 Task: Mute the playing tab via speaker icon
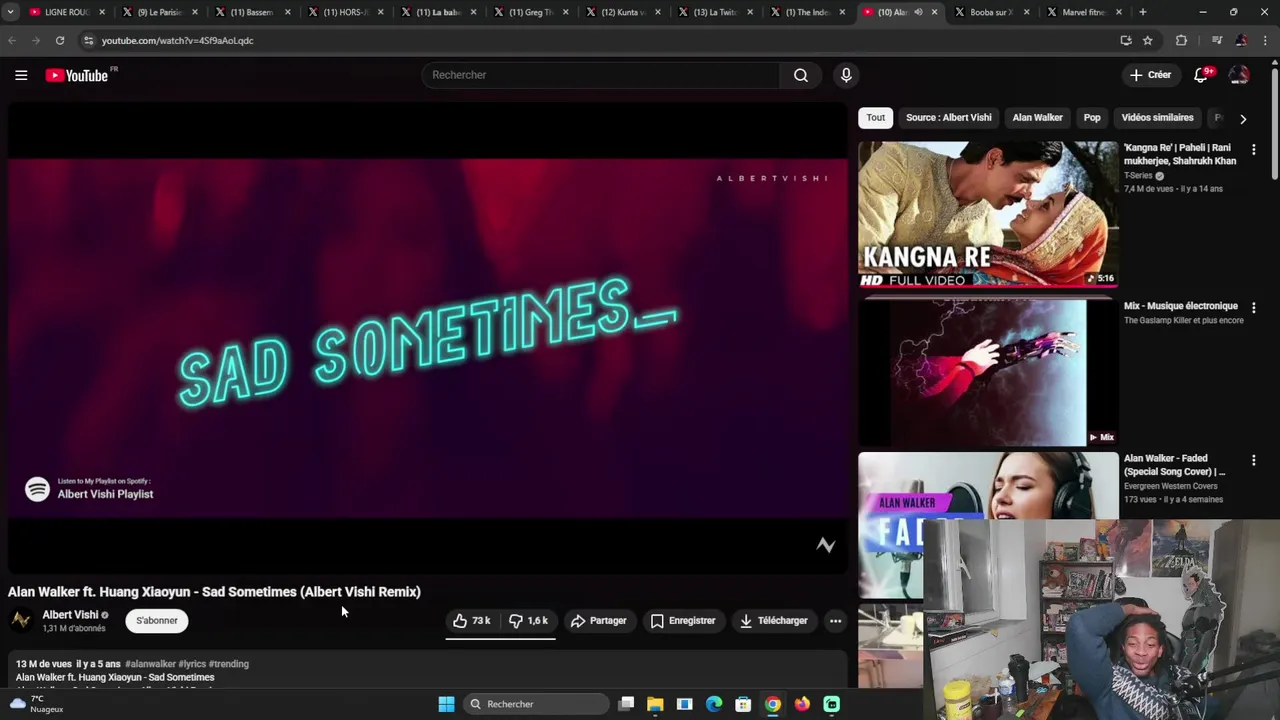click(x=918, y=12)
